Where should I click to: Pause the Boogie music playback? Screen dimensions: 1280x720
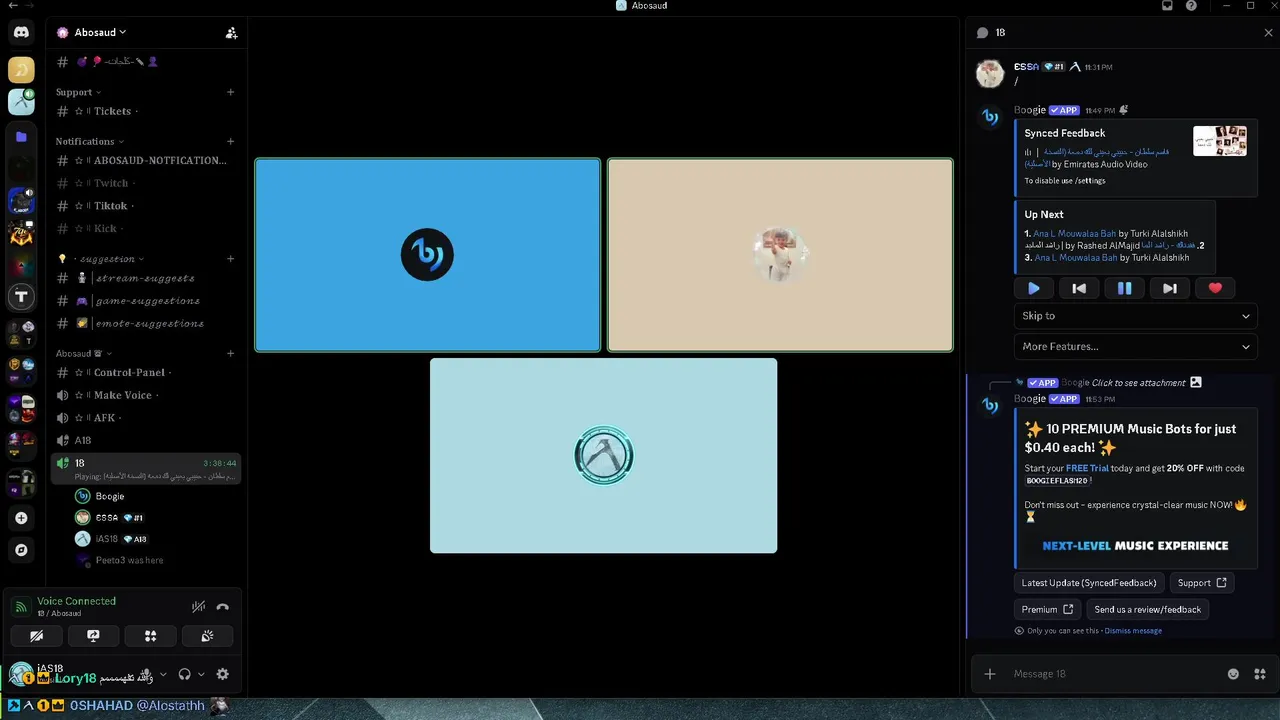click(1124, 288)
